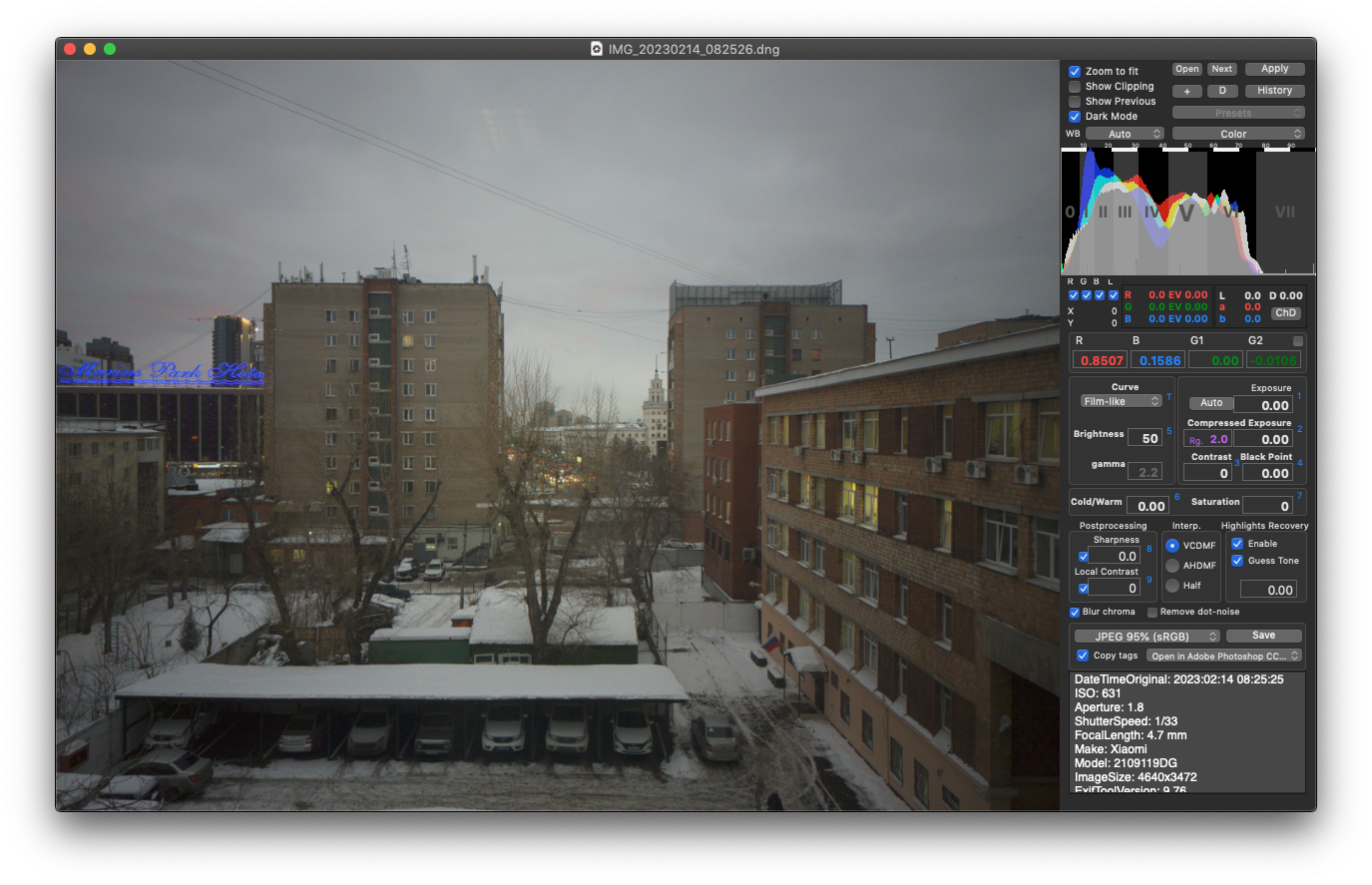Click the Compressed Exposure value field
This screenshot has width=1372, height=885.
point(1263,439)
